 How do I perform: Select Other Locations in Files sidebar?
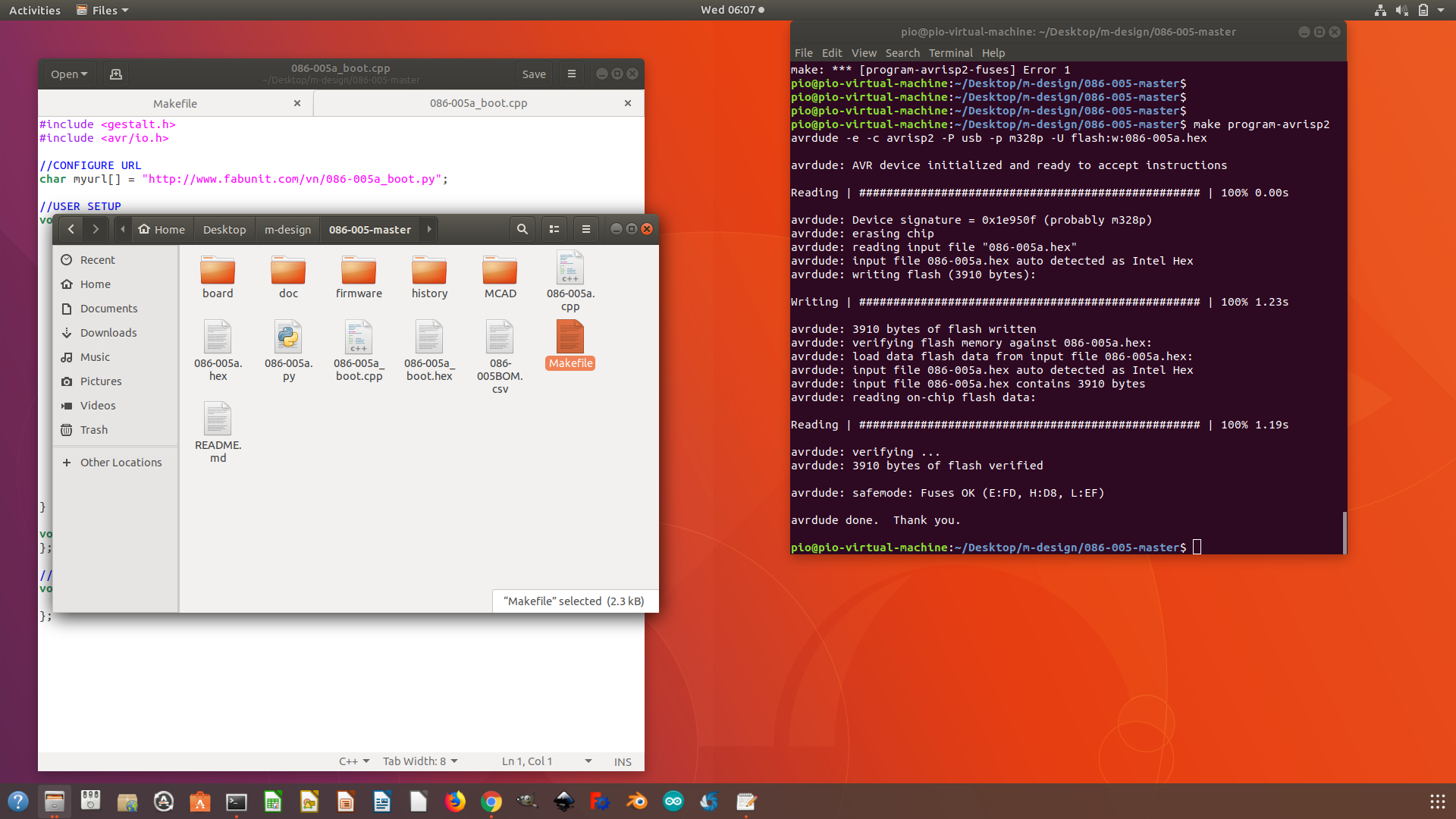pos(115,463)
